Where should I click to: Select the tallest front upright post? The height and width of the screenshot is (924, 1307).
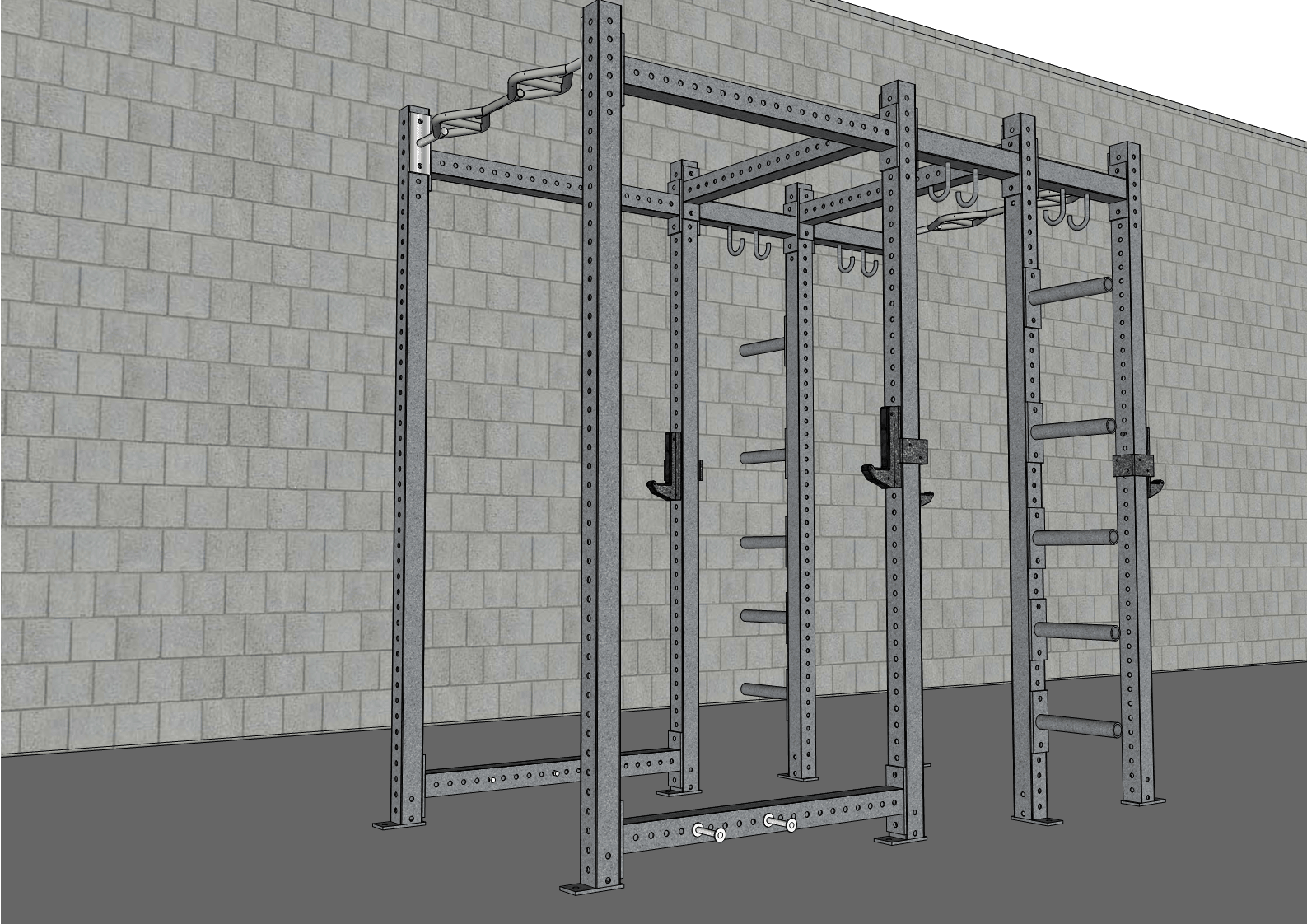(601, 445)
